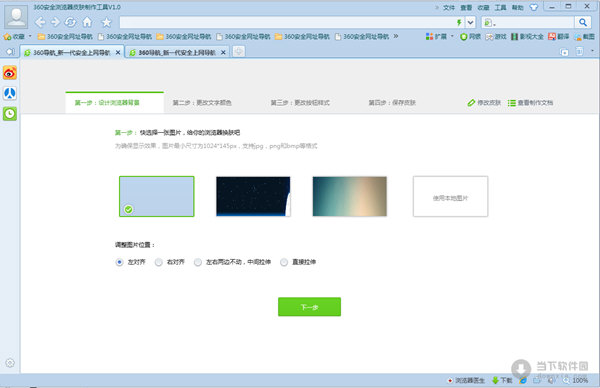Open the 收藏 menu in title bar
Image resolution: width=600 pixels, height=388 pixels.
tap(483, 7)
